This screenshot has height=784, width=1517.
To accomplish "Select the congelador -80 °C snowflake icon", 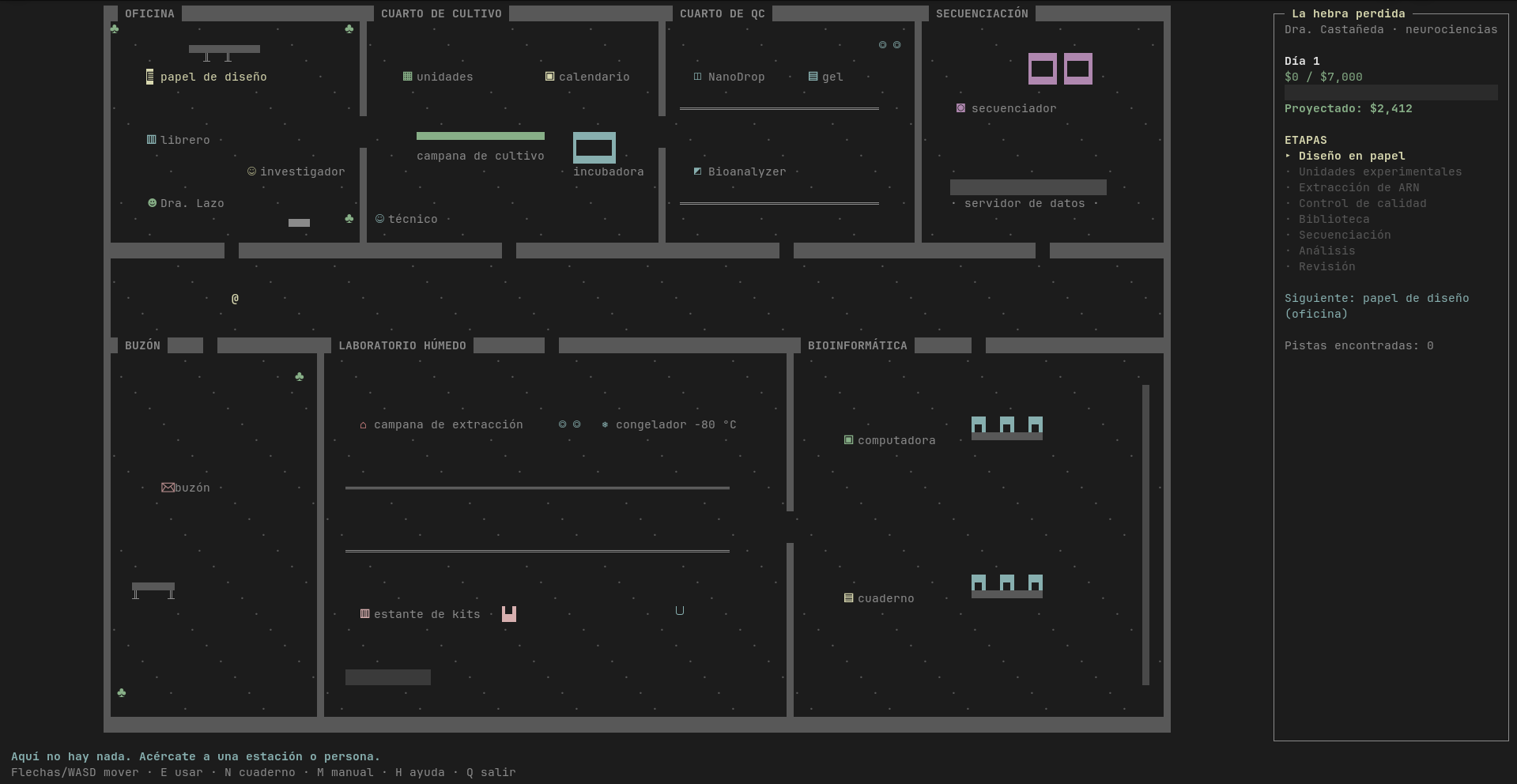I will (x=605, y=425).
